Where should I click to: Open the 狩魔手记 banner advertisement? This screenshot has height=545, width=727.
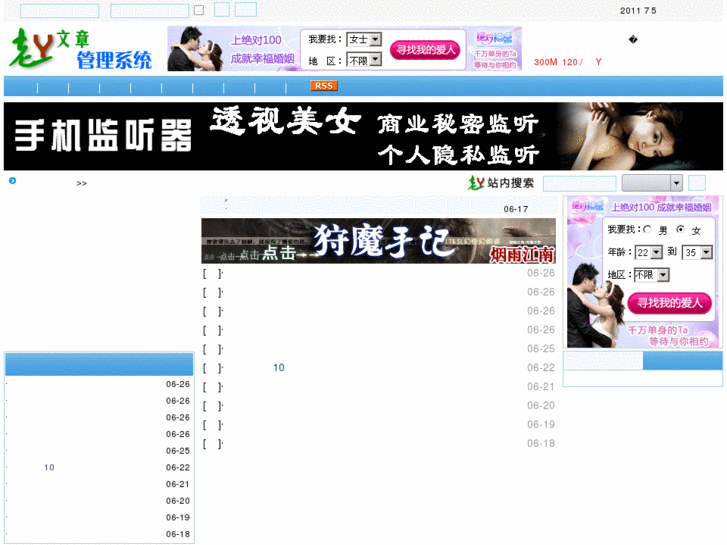[378, 241]
